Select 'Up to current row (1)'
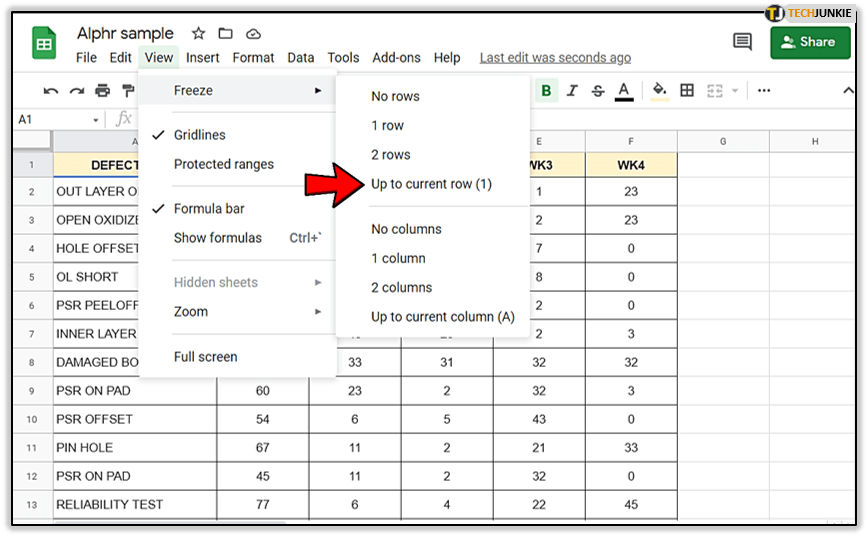The image size is (868, 537). click(431, 184)
